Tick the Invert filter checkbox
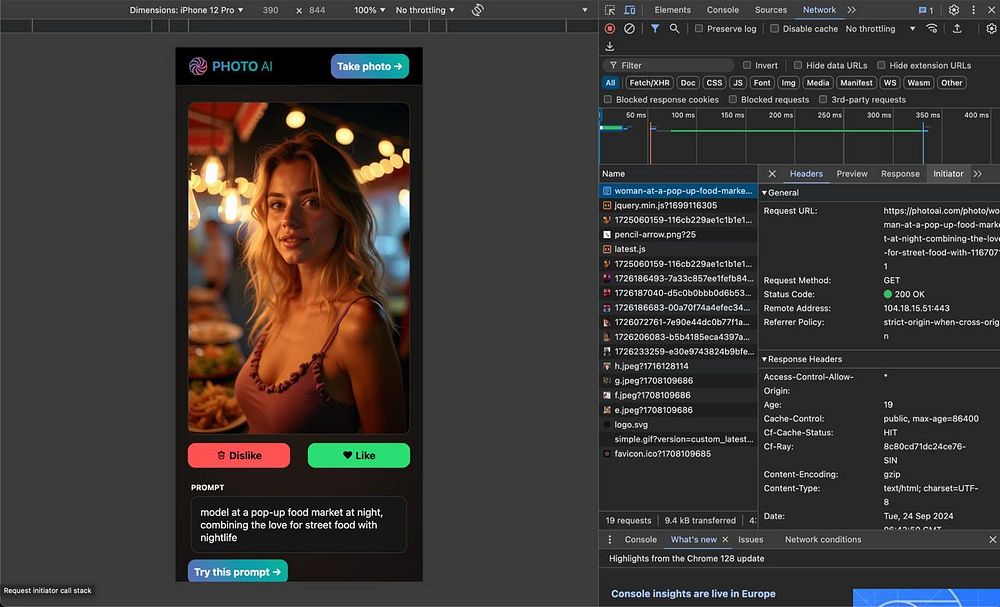 pyautogui.click(x=747, y=65)
